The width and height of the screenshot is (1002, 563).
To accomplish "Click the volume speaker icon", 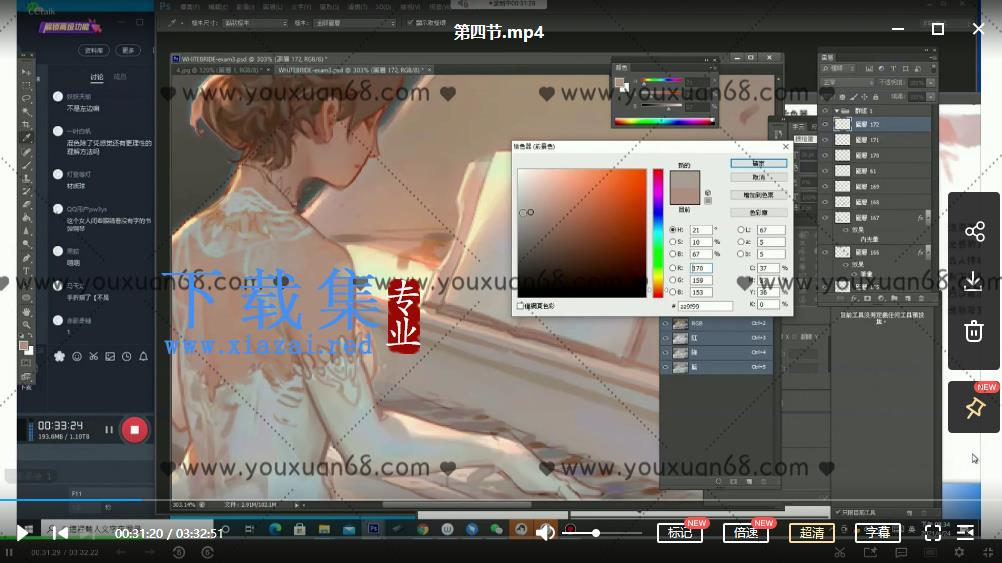I will click(x=545, y=532).
